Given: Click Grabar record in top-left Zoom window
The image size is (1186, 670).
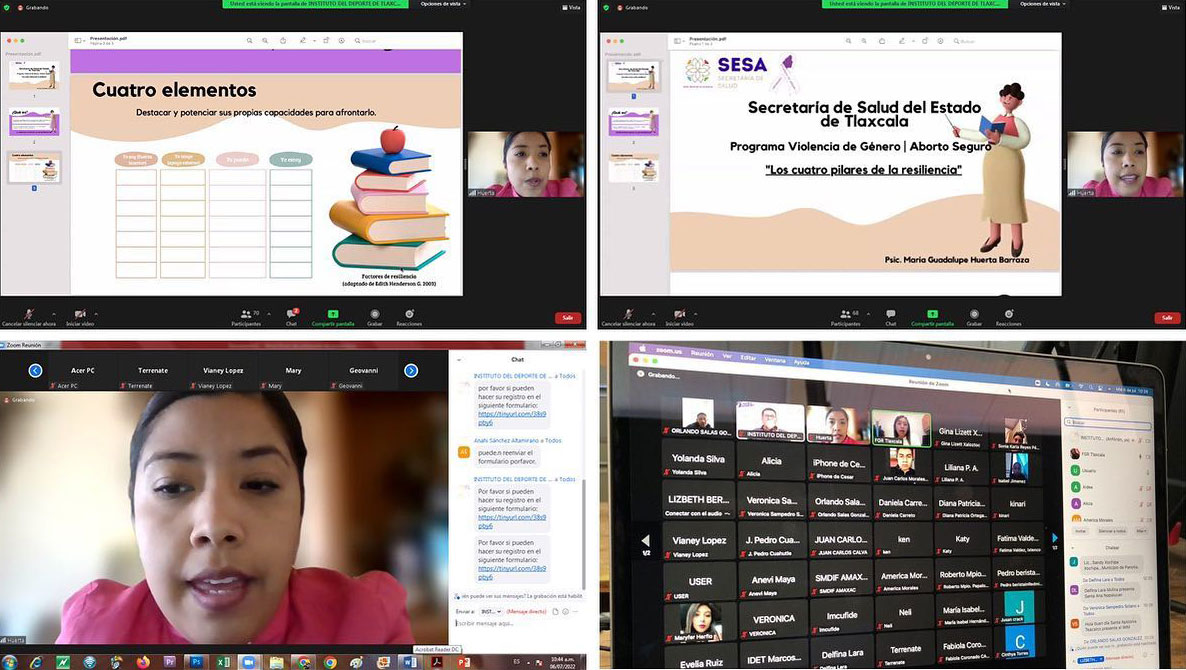Looking at the screenshot, I should (x=374, y=317).
